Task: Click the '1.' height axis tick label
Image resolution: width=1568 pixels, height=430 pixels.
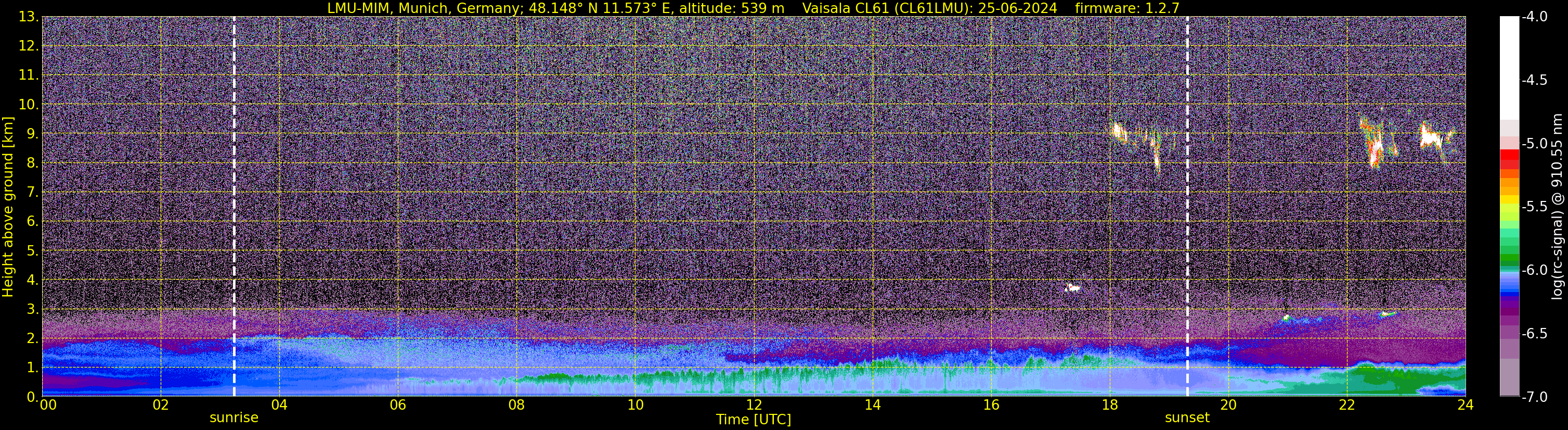Action: pyautogui.click(x=32, y=368)
